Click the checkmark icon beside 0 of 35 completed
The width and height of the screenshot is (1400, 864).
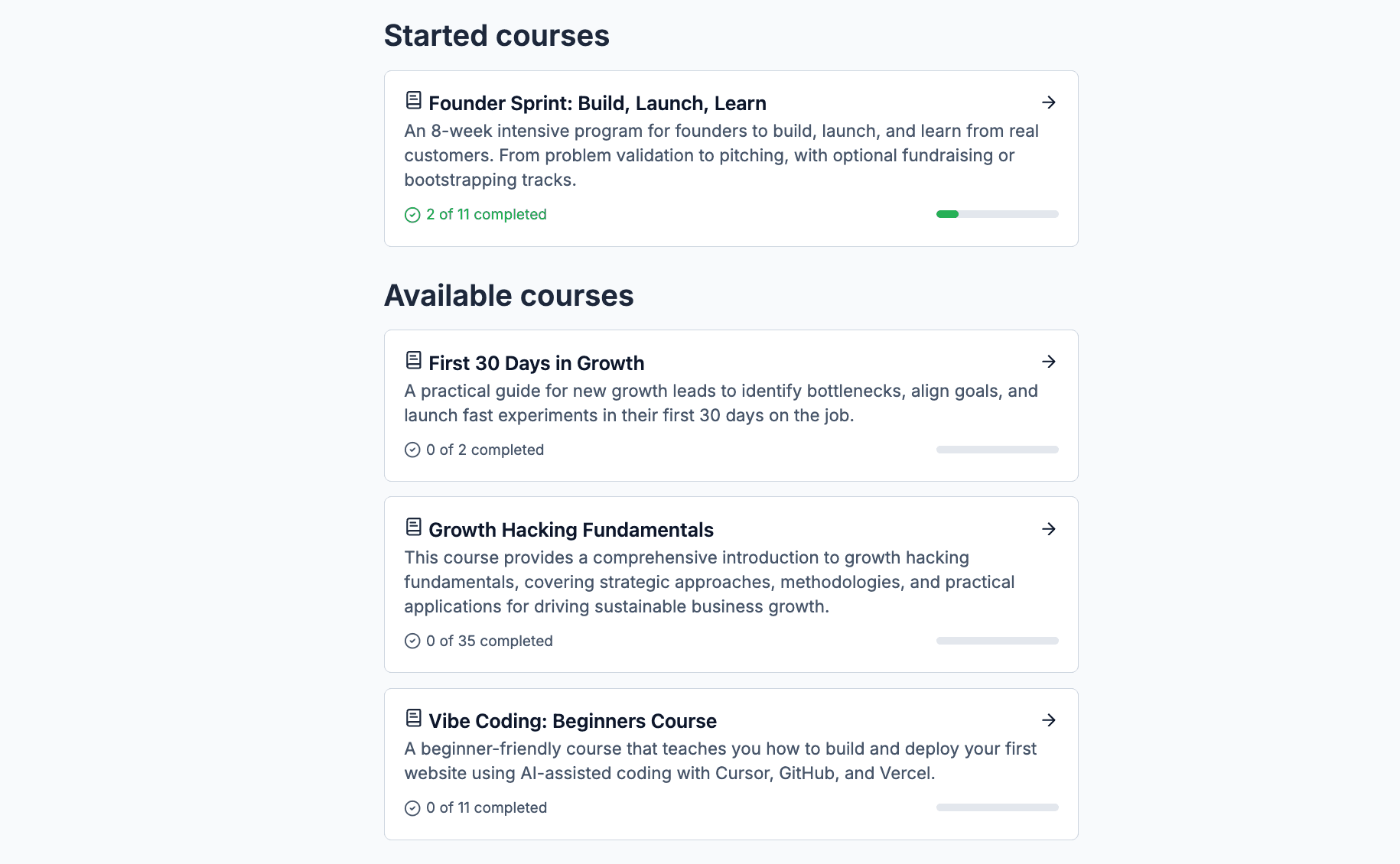(x=412, y=641)
